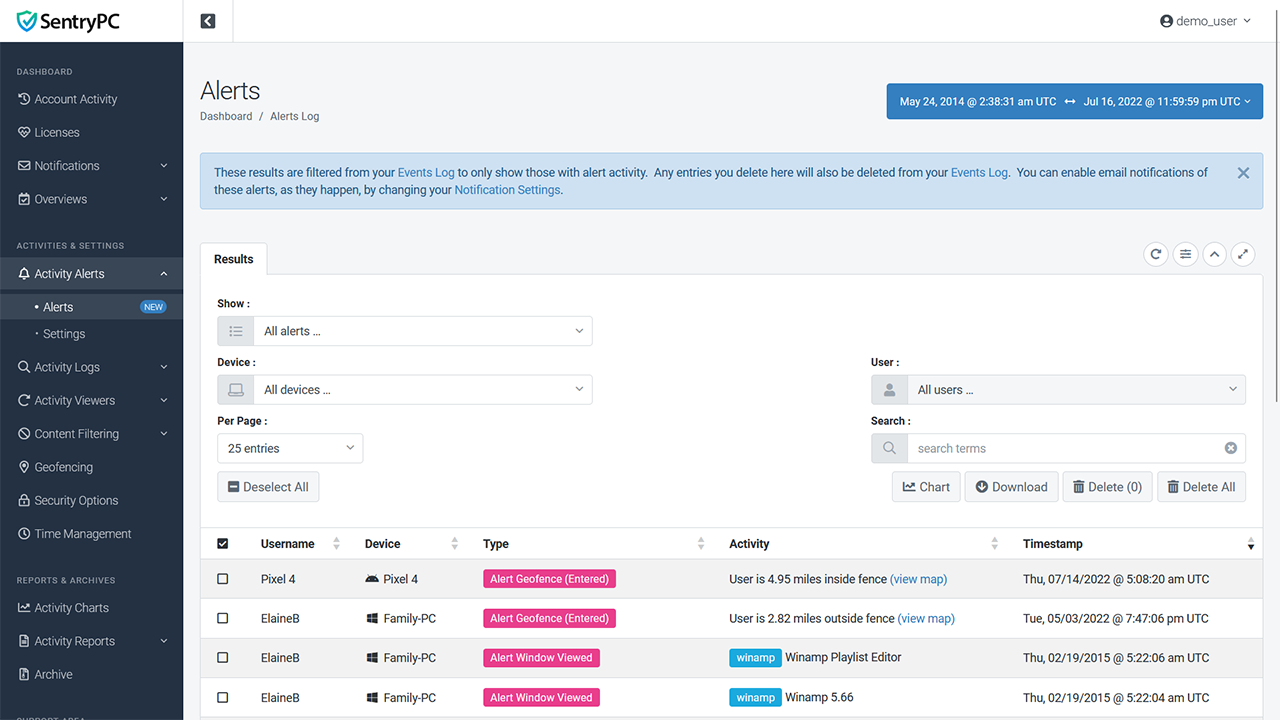Screen dimensions: 1280x720
Task: Dismiss the blue info banner
Action: [1243, 173]
